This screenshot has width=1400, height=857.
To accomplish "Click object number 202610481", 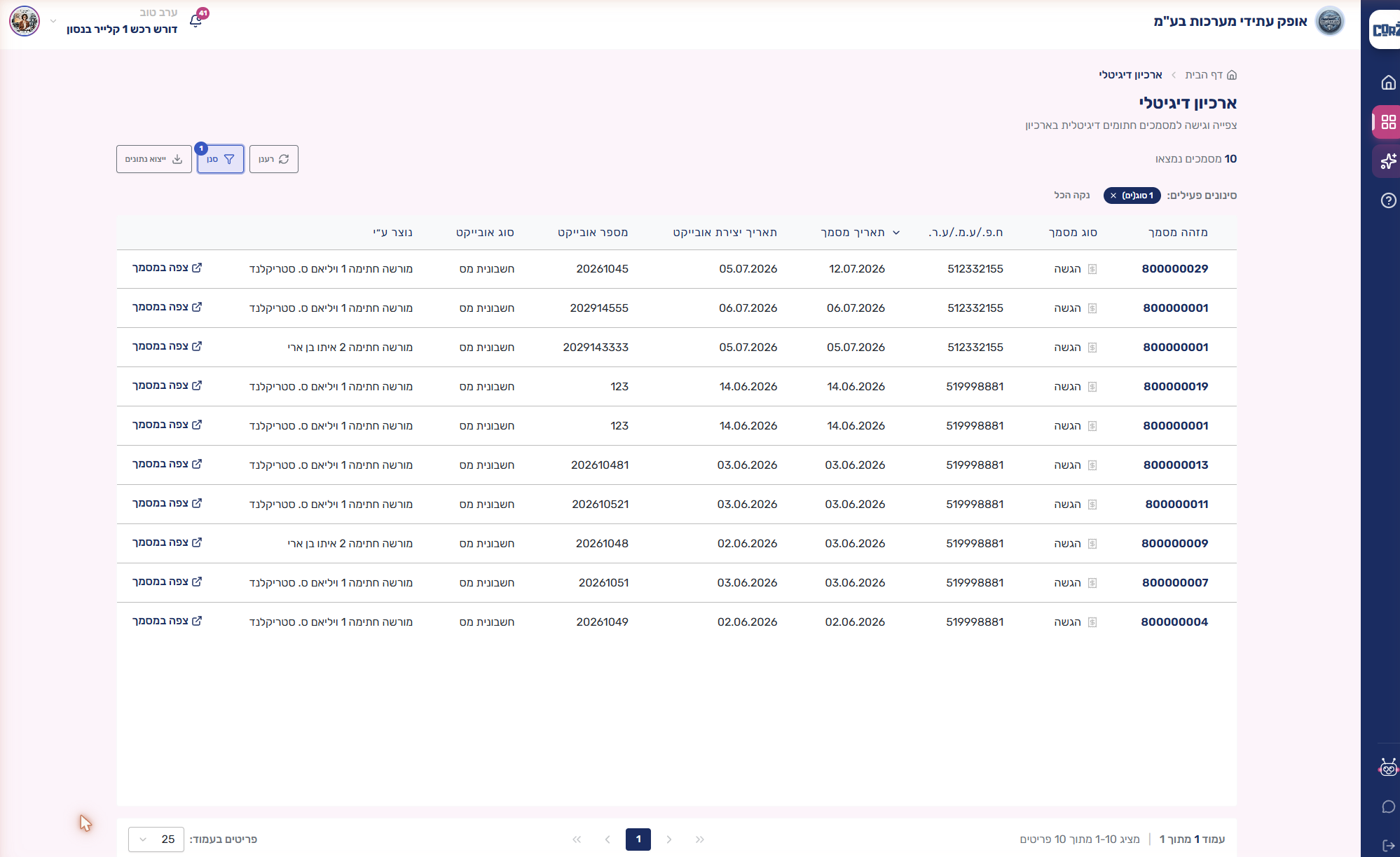I will coord(600,465).
